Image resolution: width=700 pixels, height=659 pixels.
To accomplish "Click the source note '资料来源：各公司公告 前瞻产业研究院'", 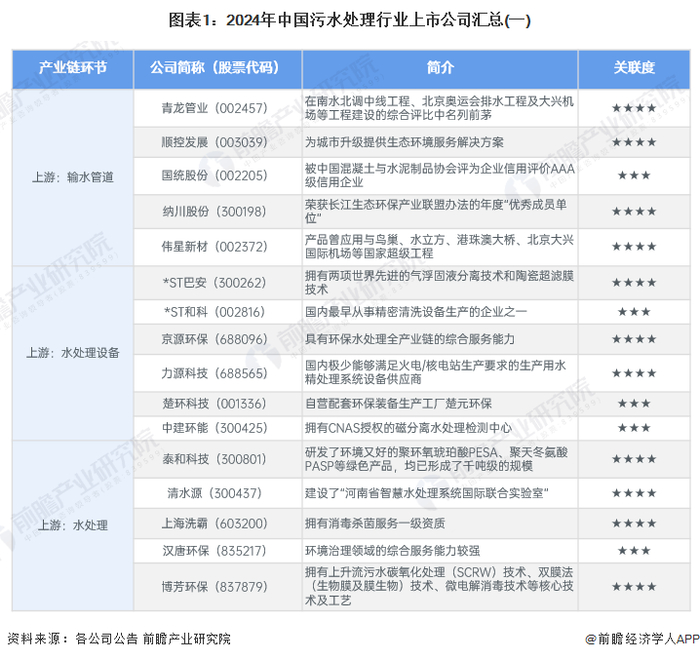I will pos(119,639).
